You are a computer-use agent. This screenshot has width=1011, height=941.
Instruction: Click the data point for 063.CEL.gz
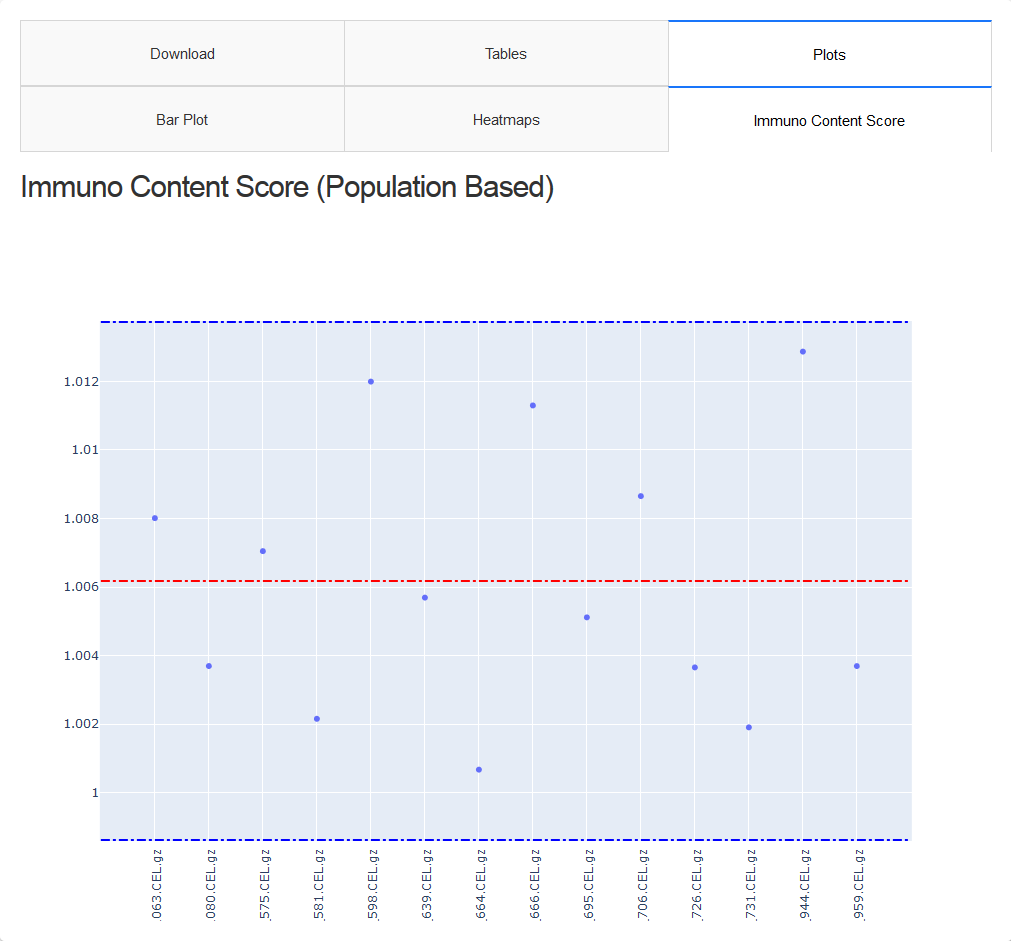(155, 518)
